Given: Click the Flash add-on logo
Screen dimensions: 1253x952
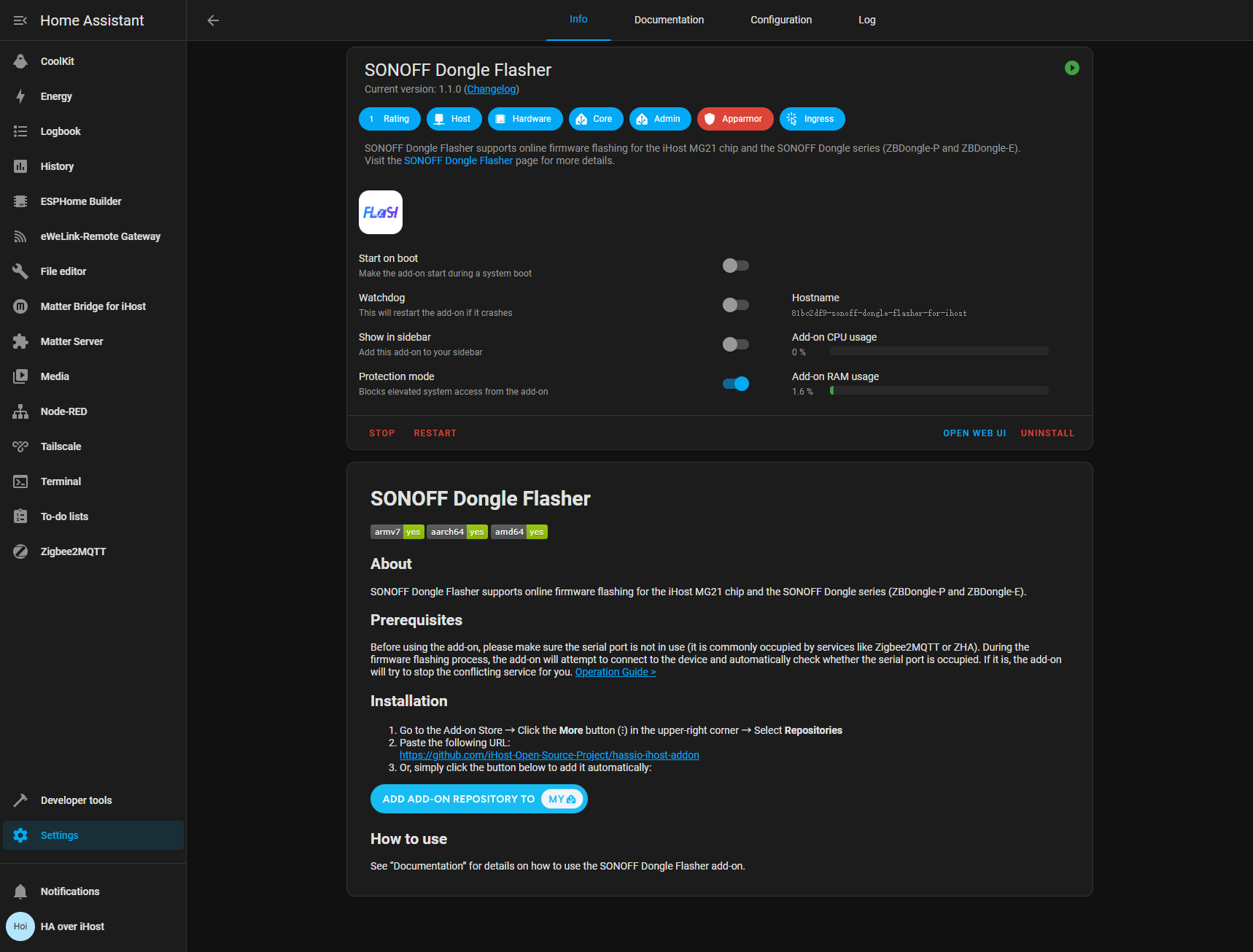Looking at the screenshot, I should [381, 212].
